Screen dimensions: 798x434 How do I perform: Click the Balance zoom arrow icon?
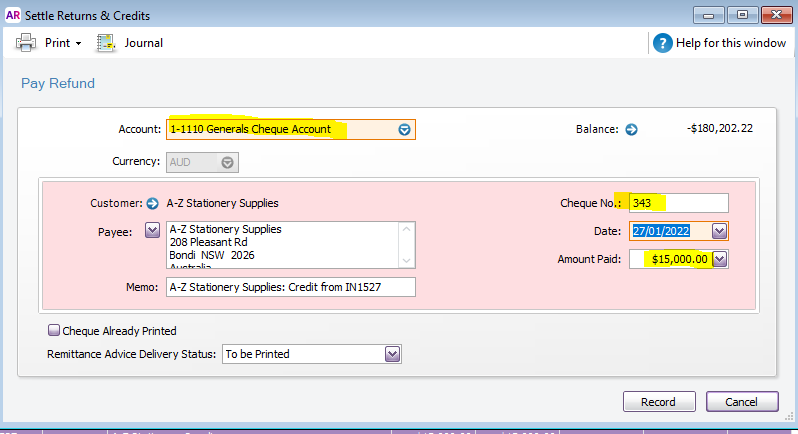631,129
